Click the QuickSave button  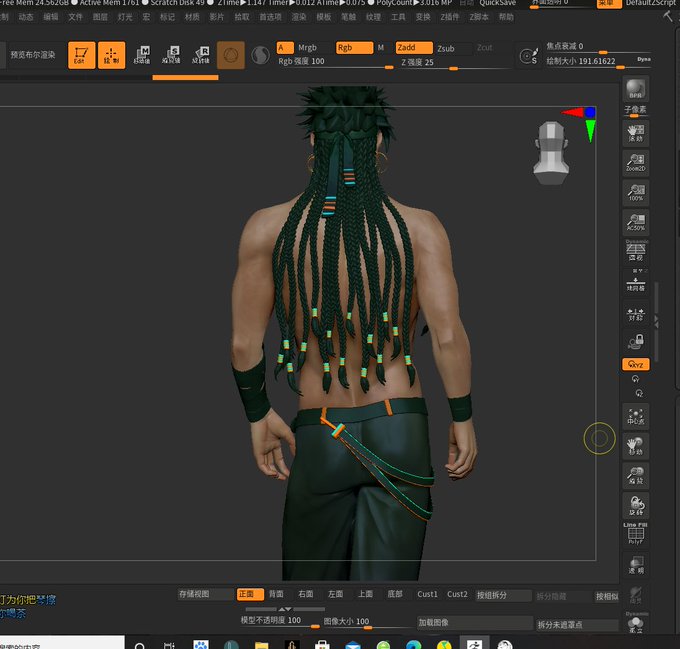pyautogui.click(x=497, y=3)
